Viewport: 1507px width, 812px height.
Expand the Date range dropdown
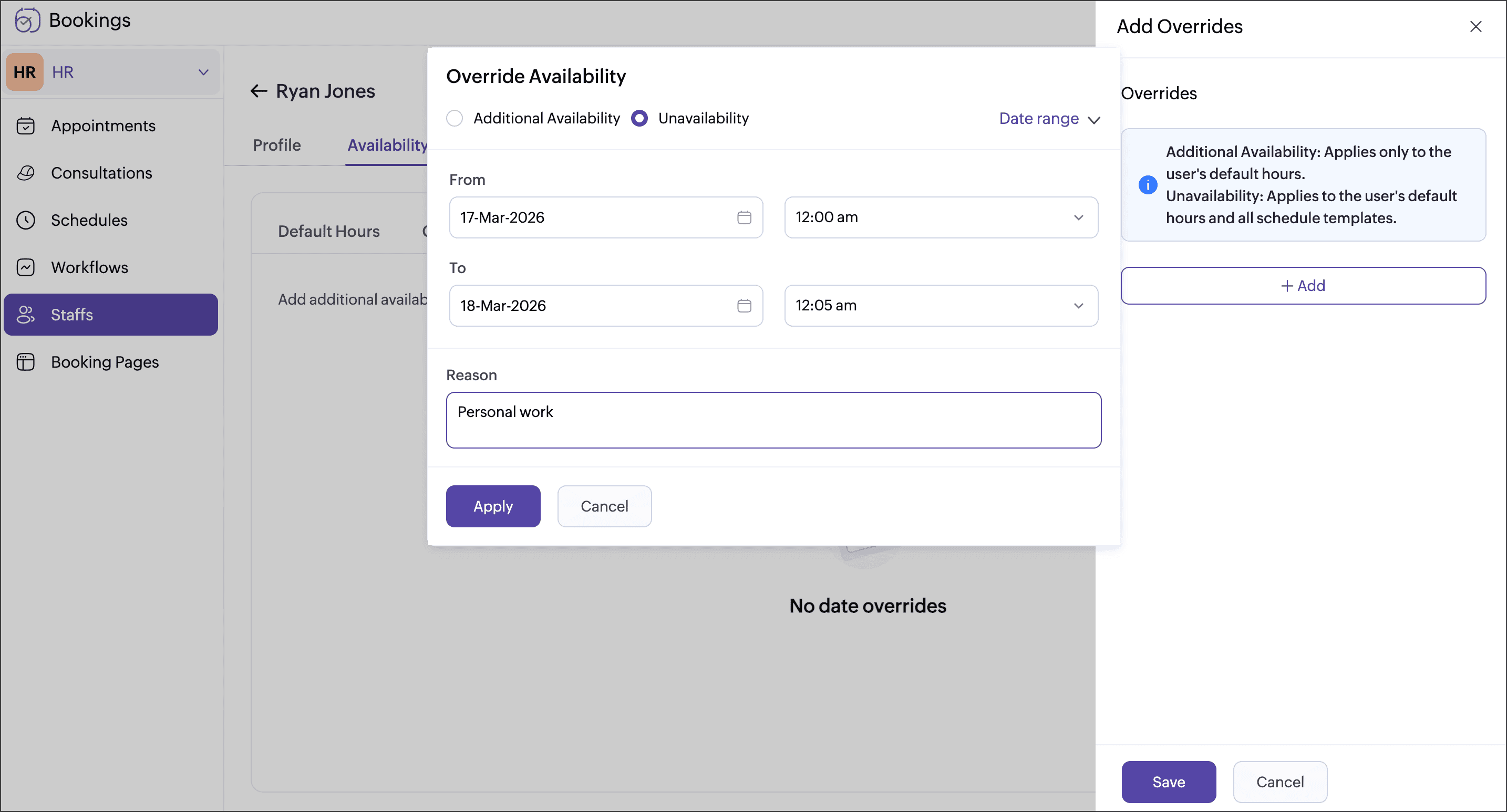[1049, 119]
